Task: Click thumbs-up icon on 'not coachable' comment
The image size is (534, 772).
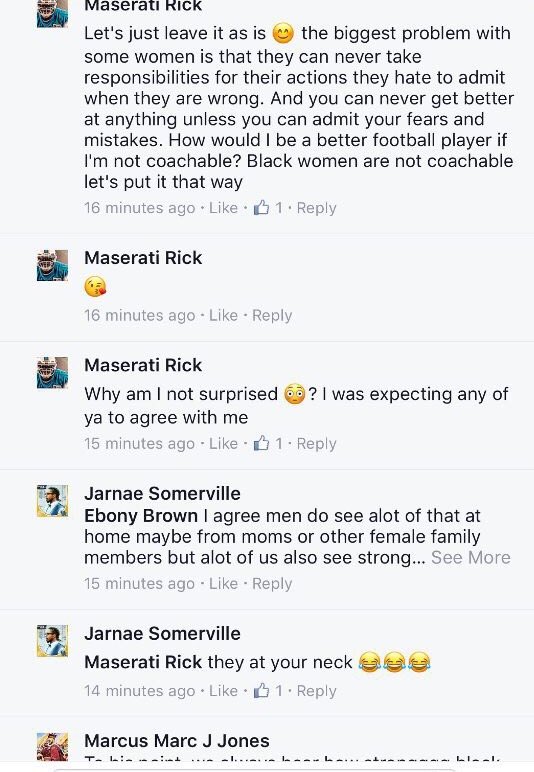Action: [261, 208]
